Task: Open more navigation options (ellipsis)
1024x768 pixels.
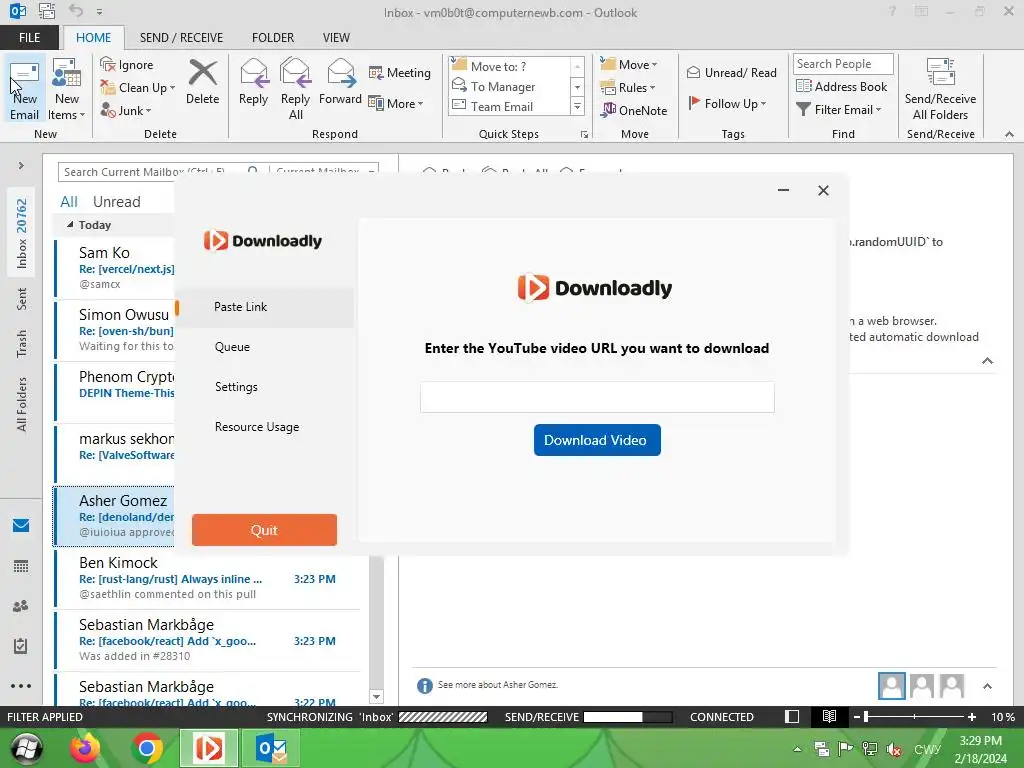Action: pyautogui.click(x=21, y=686)
